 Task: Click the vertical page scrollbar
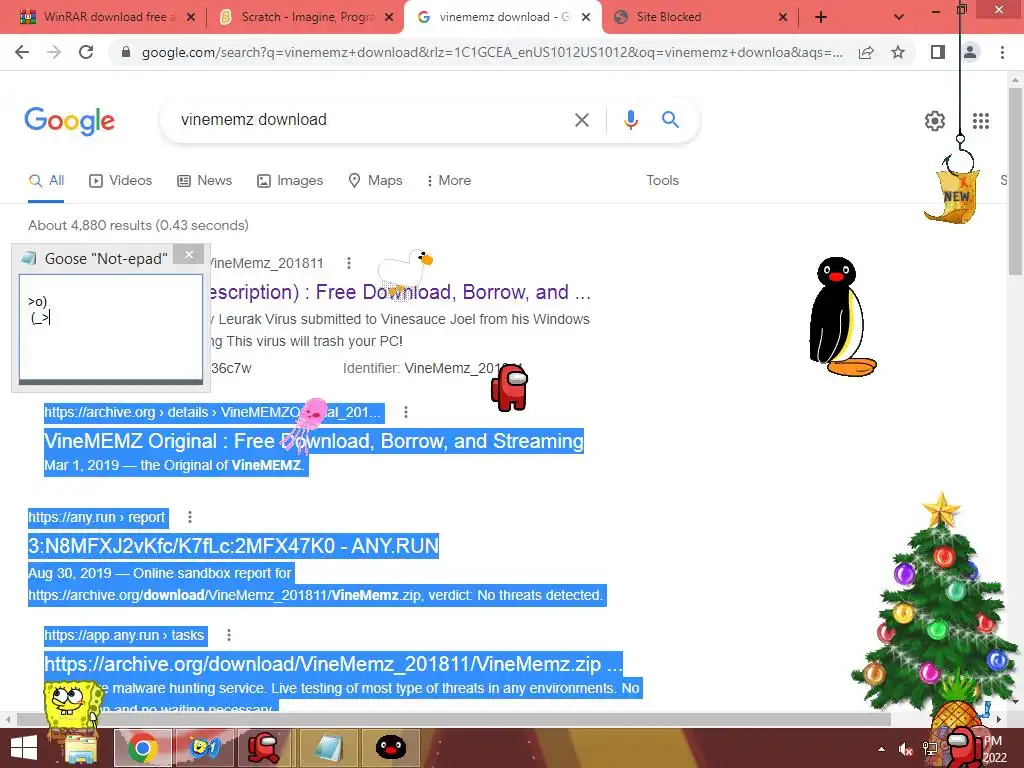pos(1016,181)
